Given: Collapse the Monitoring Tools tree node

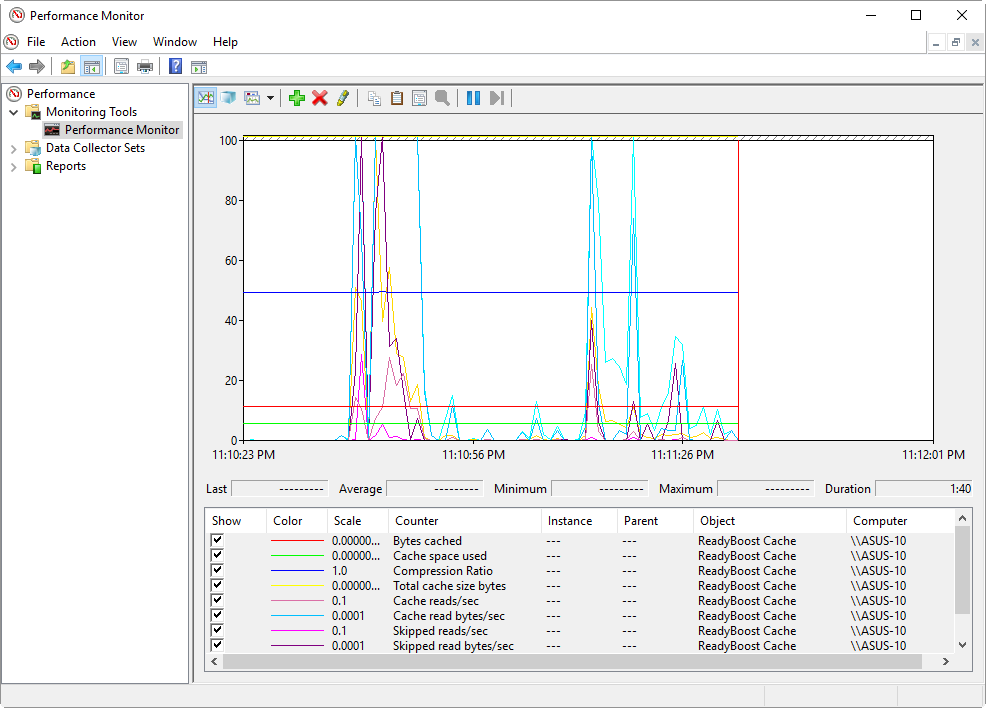Looking at the screenshot, I should coord(14,112).
